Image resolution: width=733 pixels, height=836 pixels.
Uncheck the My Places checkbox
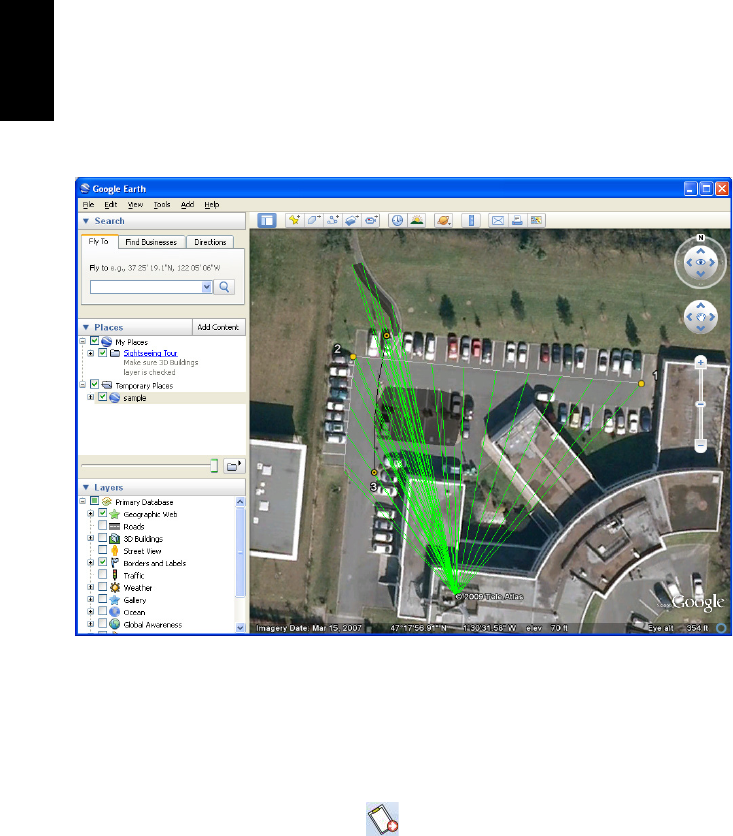point(94,341)
